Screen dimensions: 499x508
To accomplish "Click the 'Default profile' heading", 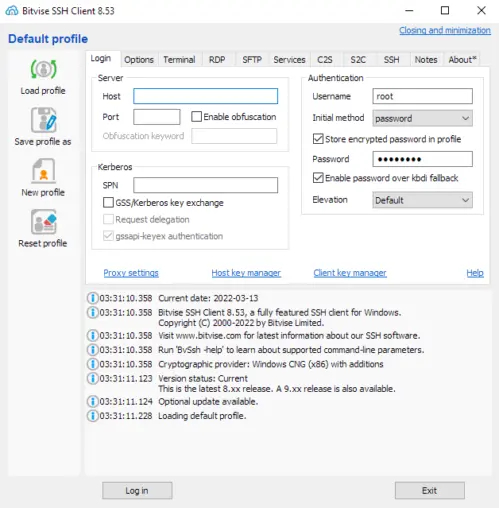I will (48, 39).
